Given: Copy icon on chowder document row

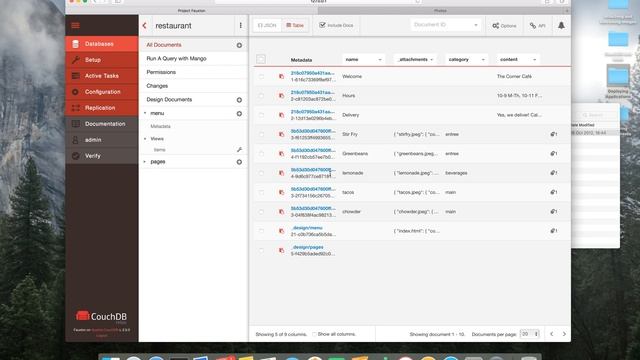Looking at the screenshot, I should pos(281,212).
